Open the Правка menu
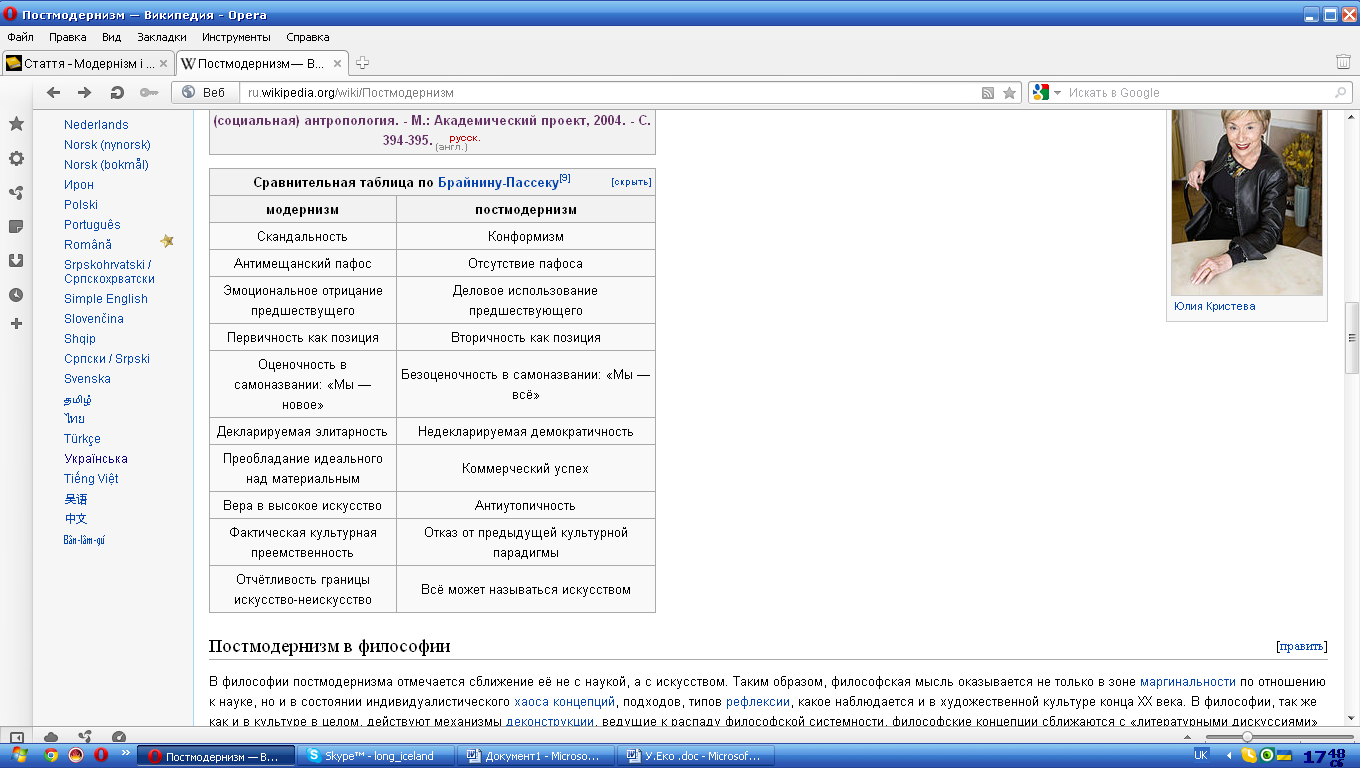 (68, 37)
